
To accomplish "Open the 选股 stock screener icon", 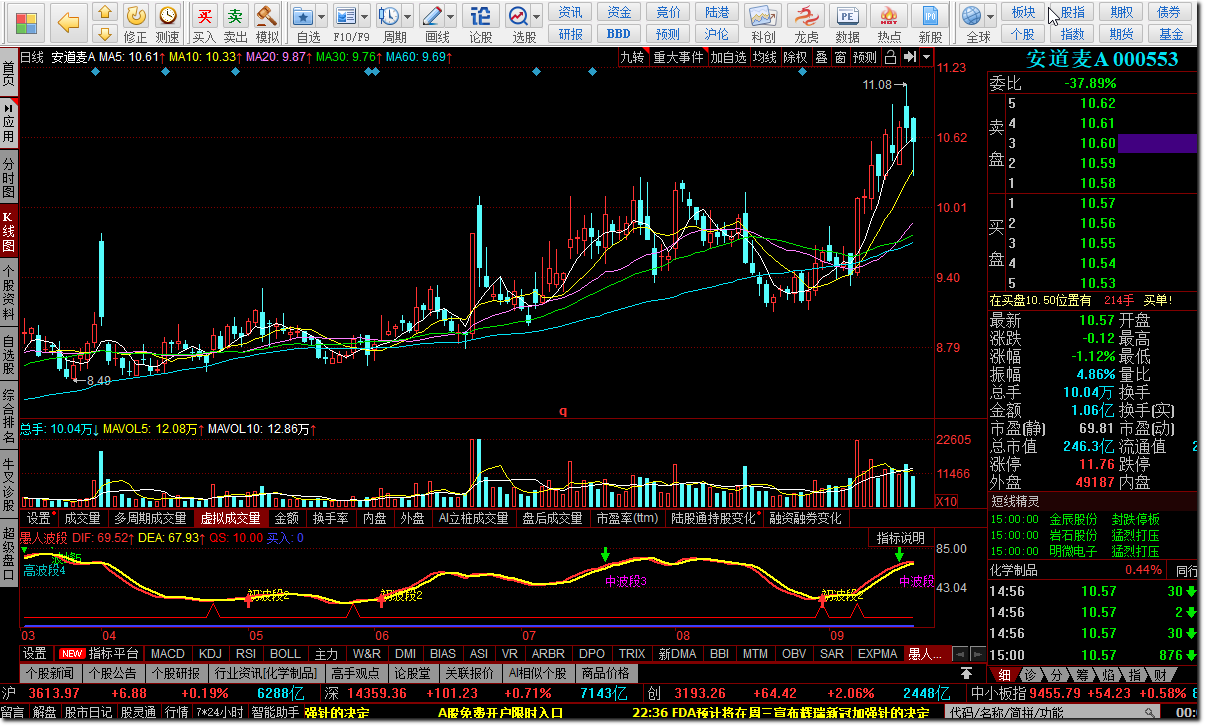I will point(518,16).
